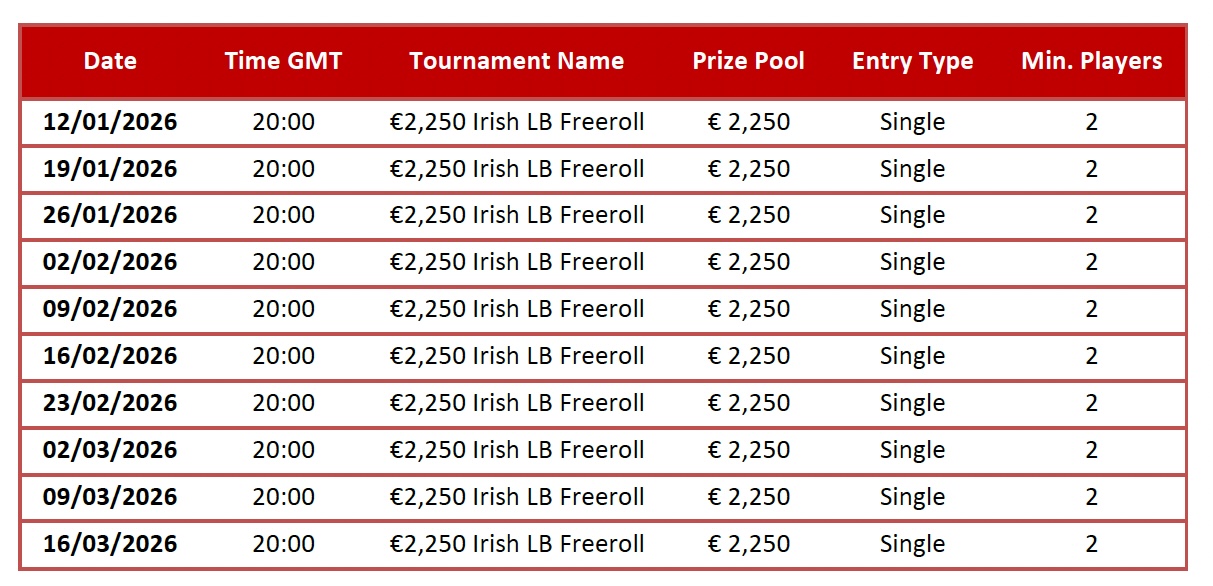Screen dimensions: 1213x586
Task: Click the 16/02/2026 date cell
Action: coord(110,356)
